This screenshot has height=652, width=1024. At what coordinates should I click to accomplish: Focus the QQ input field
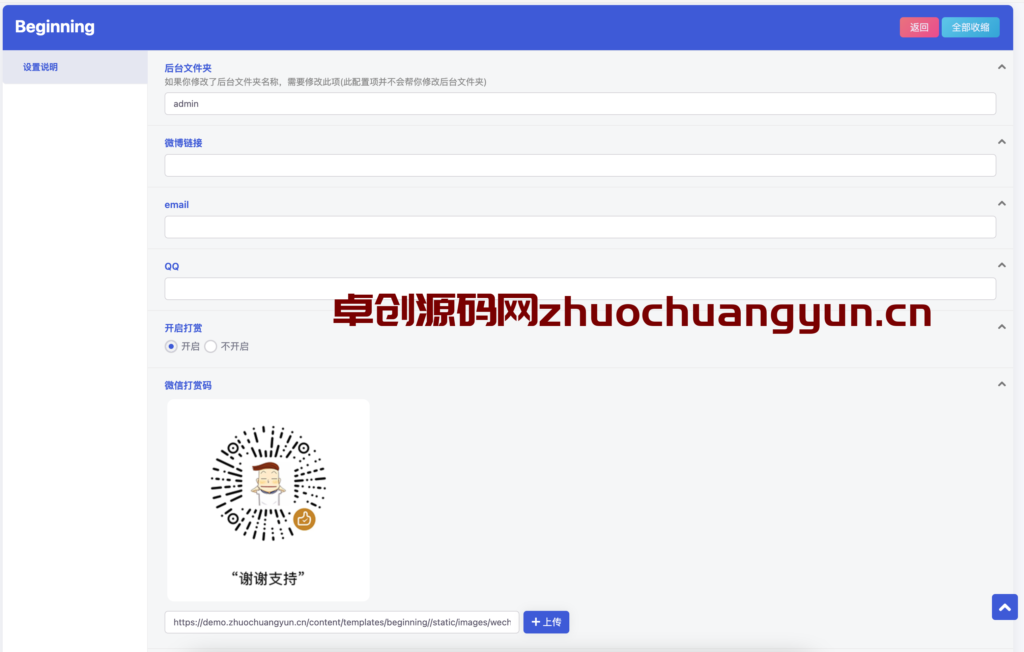coord(580,289)
